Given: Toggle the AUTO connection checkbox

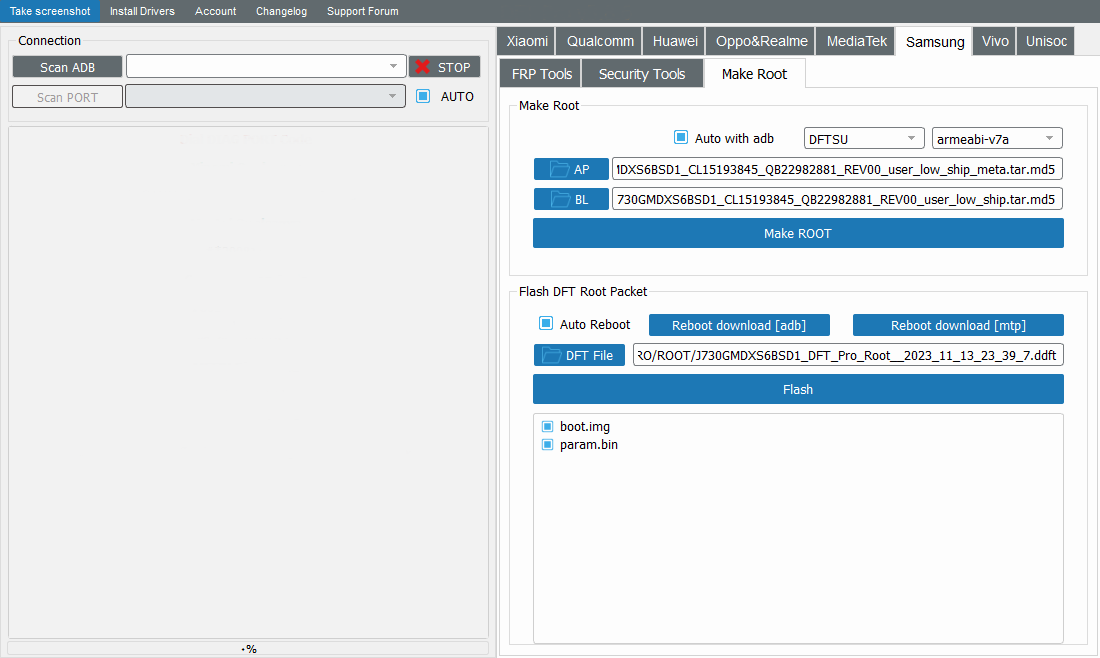Looking at the screenshot, I should click(x=423, y=96).
